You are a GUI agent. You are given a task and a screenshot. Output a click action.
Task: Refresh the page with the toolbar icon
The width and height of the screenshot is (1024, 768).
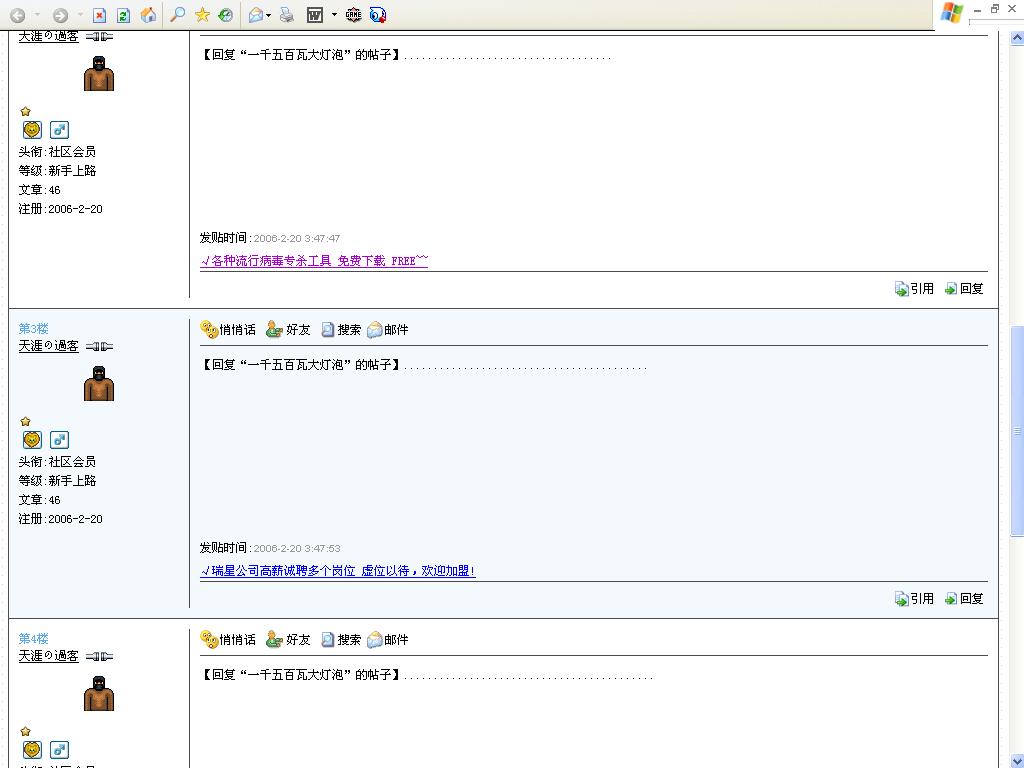coord(123,15)
